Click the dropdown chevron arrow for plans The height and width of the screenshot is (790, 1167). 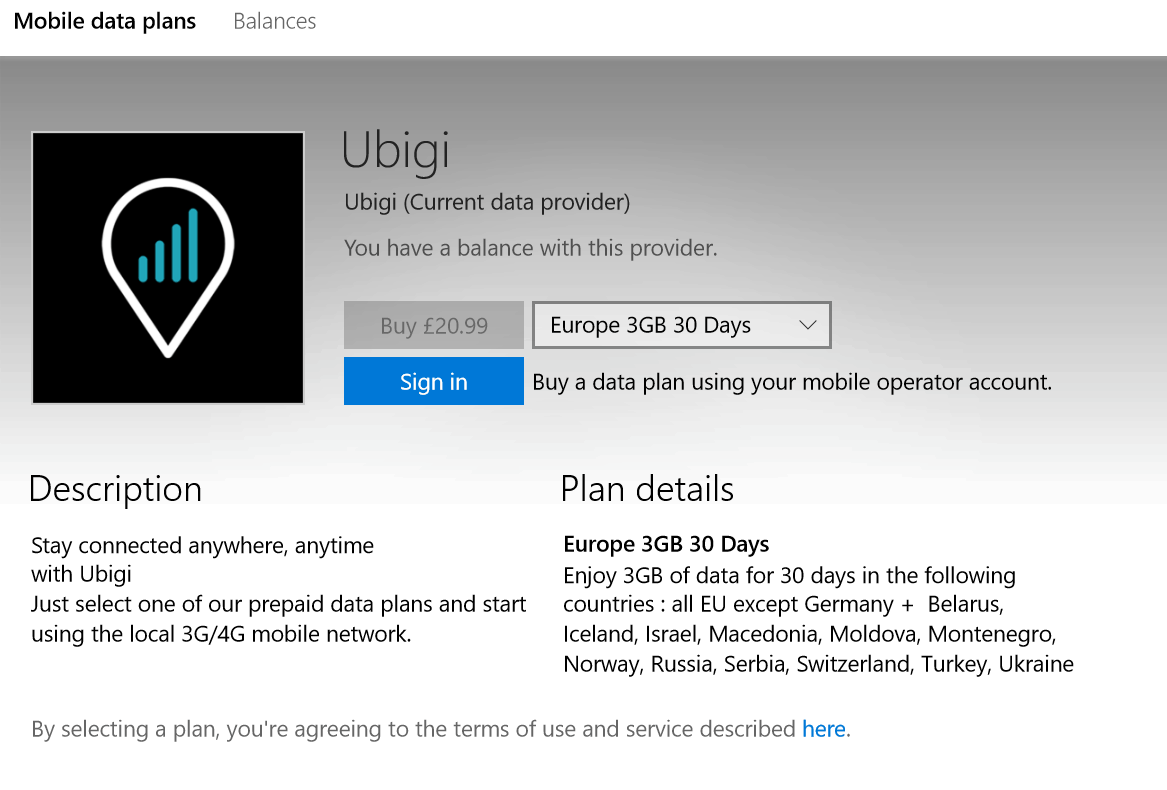[x=808, y=325]
